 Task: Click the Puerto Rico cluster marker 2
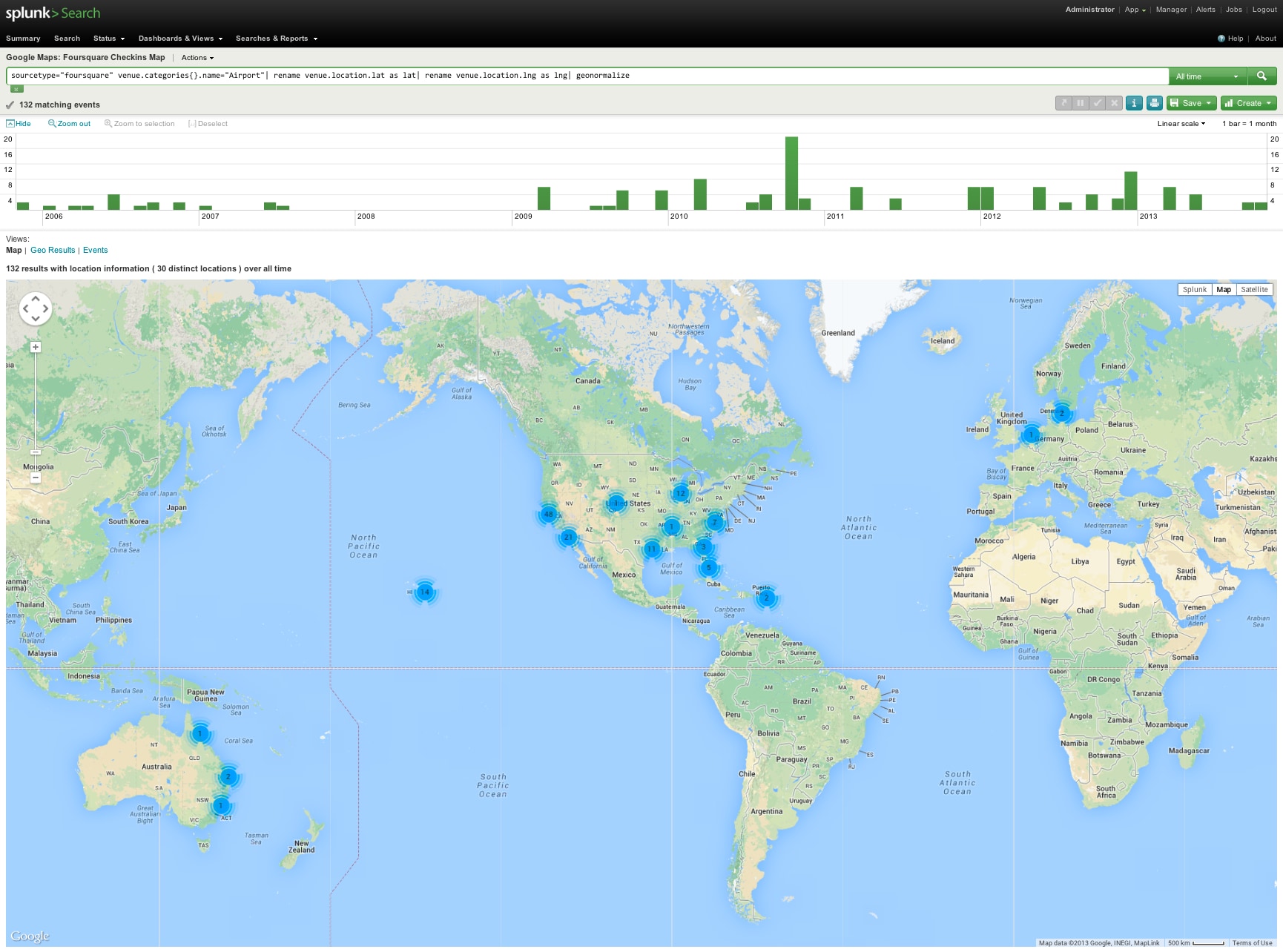pos(766,598)
